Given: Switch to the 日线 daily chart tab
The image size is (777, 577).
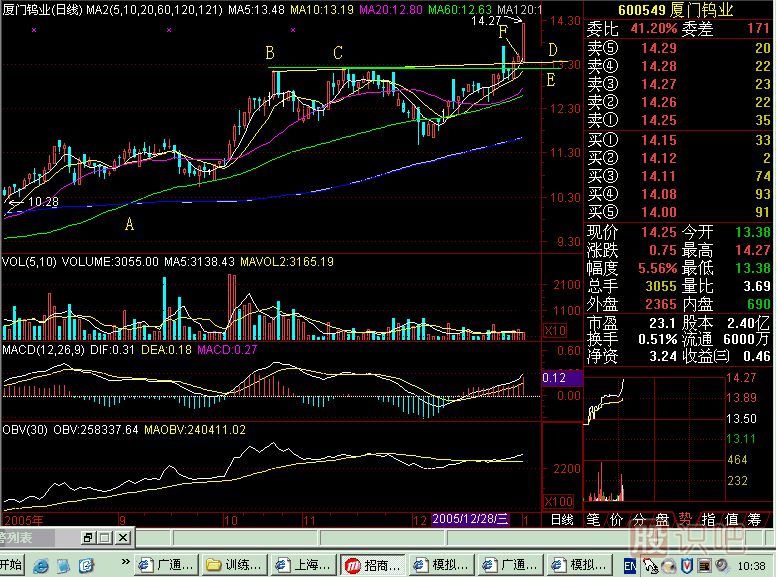Looking at the screenshot, I should 563,519.
